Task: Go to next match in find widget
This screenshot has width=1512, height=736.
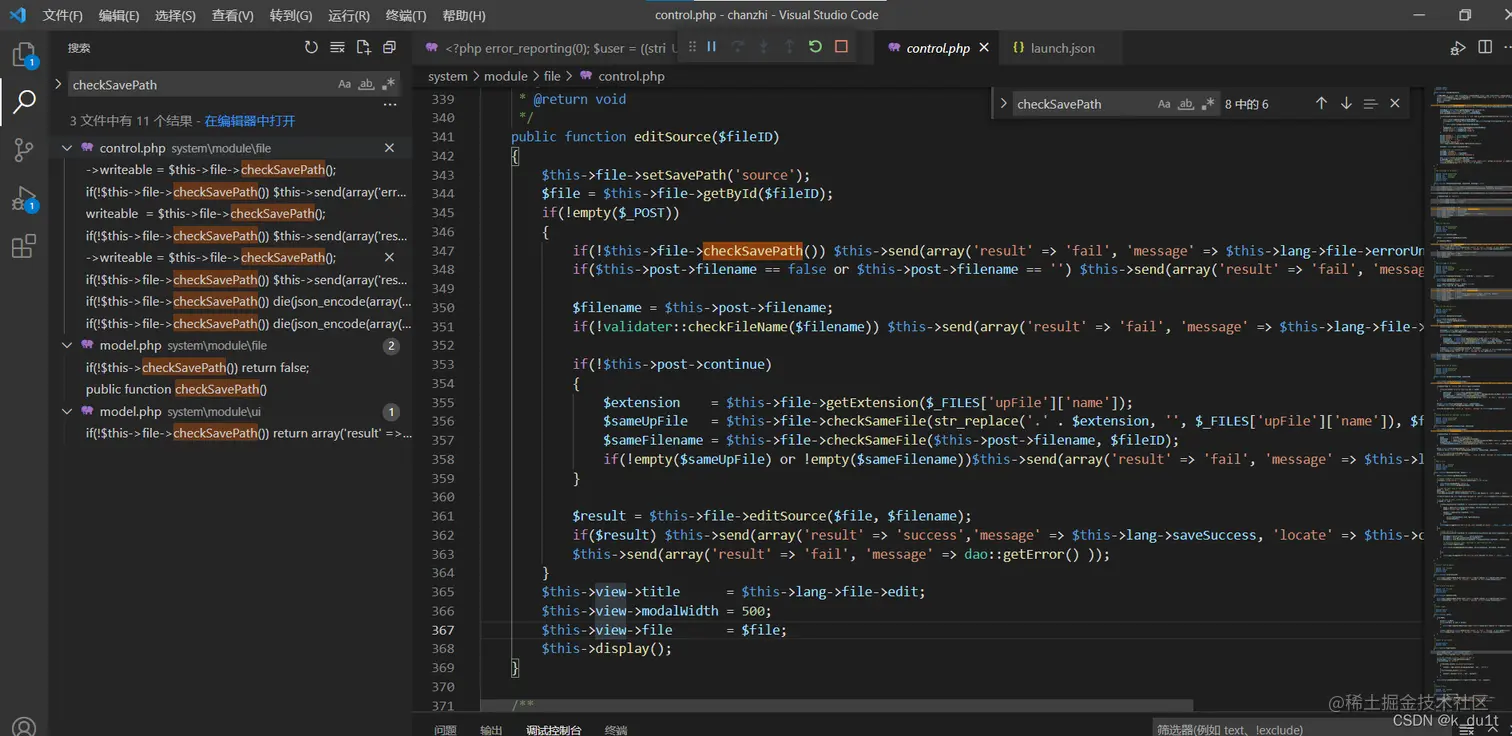Action: [1346, 104]
